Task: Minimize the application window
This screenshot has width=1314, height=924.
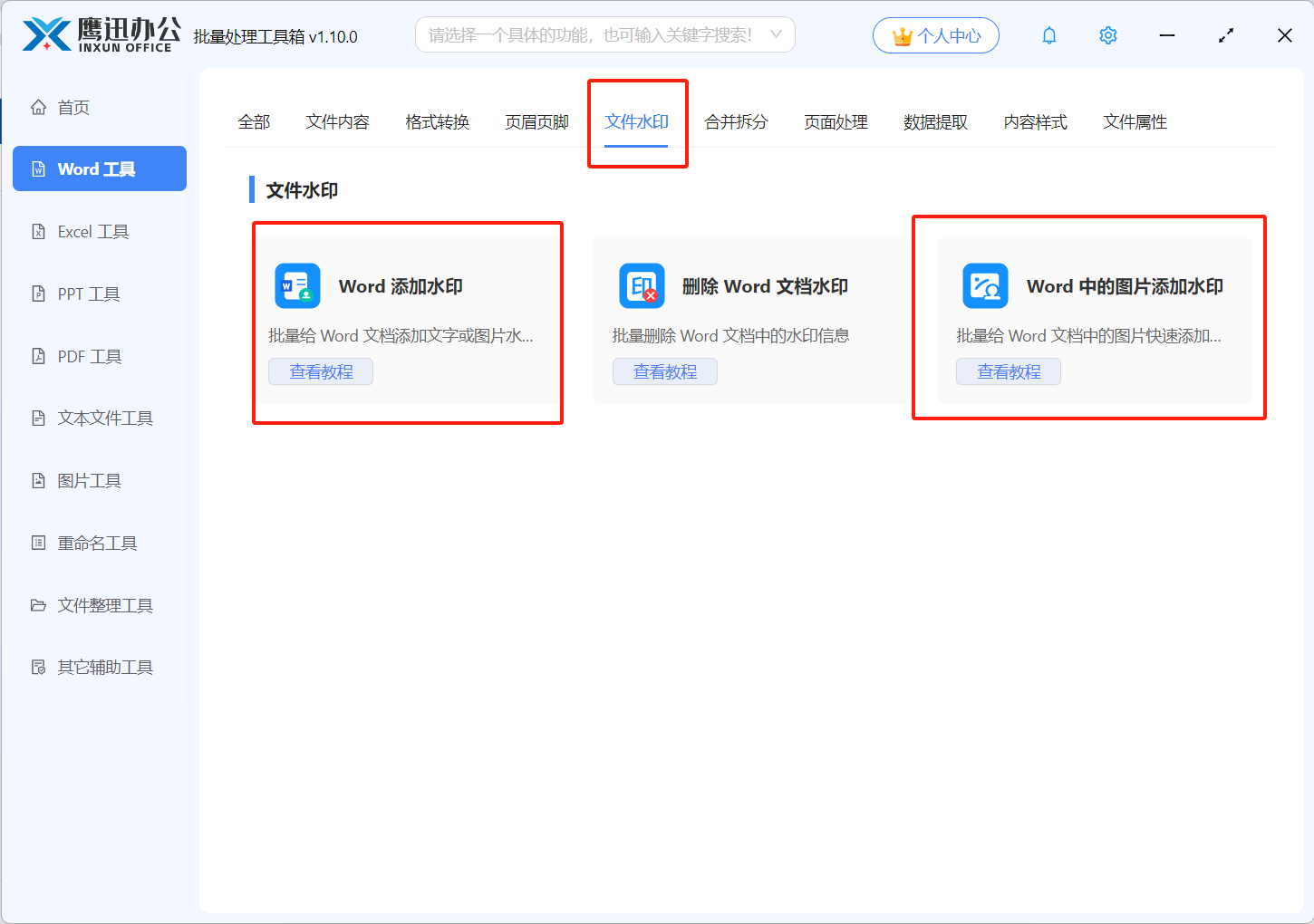Action: pyautogui.click(x=1167, y=35)
